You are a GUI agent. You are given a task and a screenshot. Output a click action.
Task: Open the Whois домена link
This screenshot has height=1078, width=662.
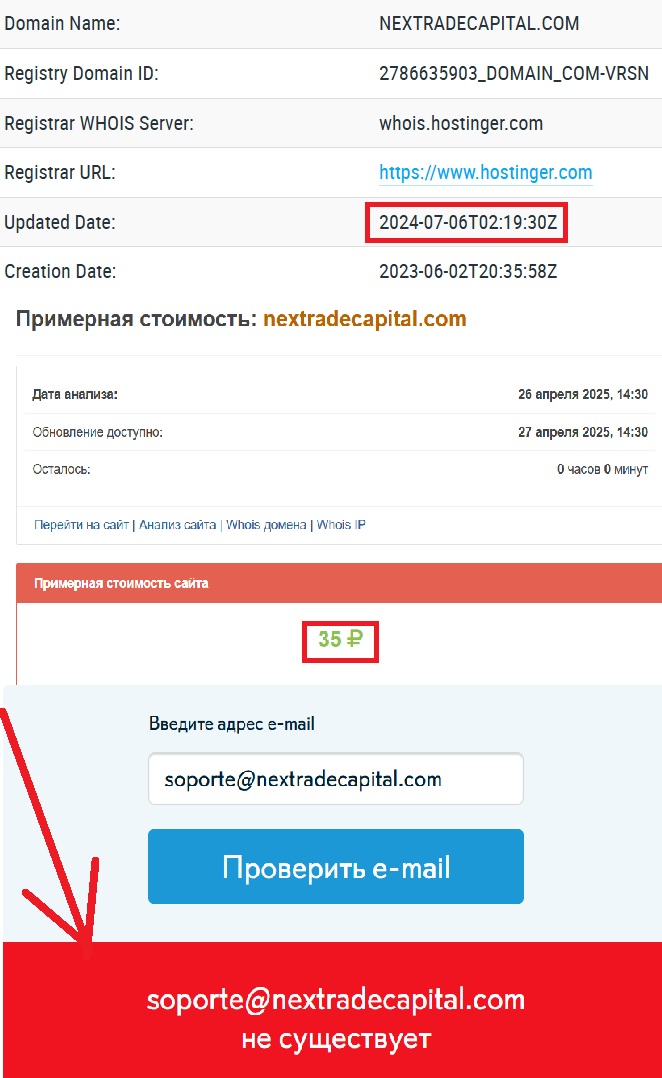pos(266,525)
